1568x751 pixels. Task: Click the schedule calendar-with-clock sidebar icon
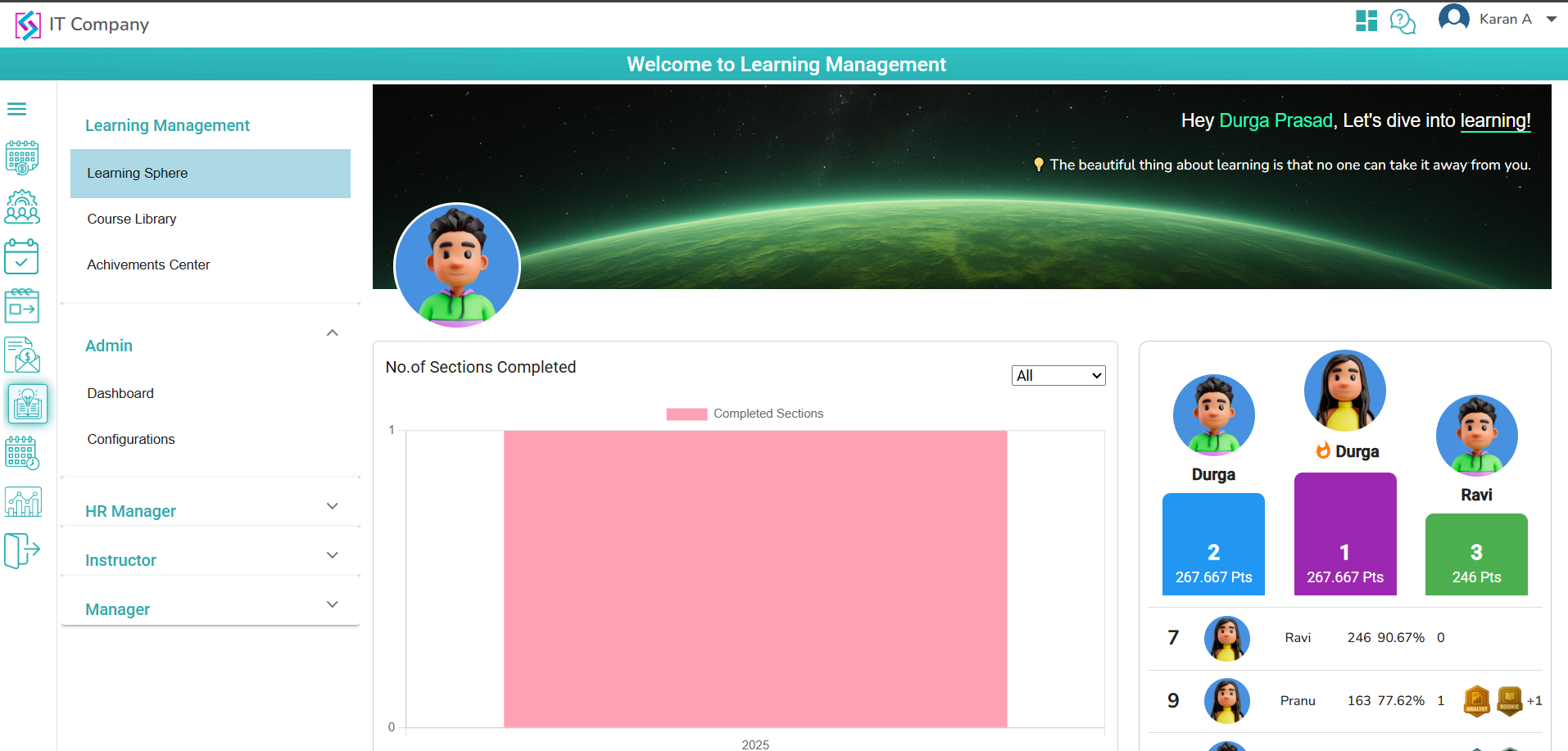22,453
